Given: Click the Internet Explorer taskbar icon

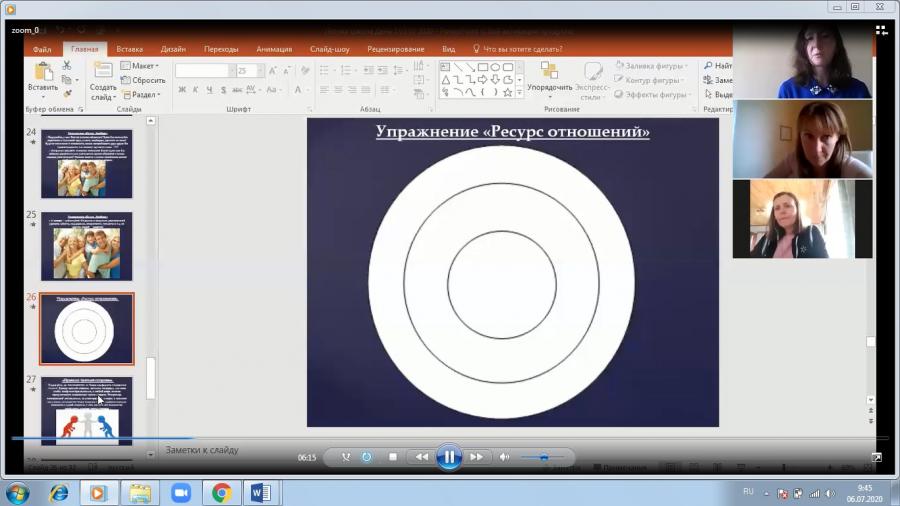Looking at the screenshot, I should [x=59, y=493].
